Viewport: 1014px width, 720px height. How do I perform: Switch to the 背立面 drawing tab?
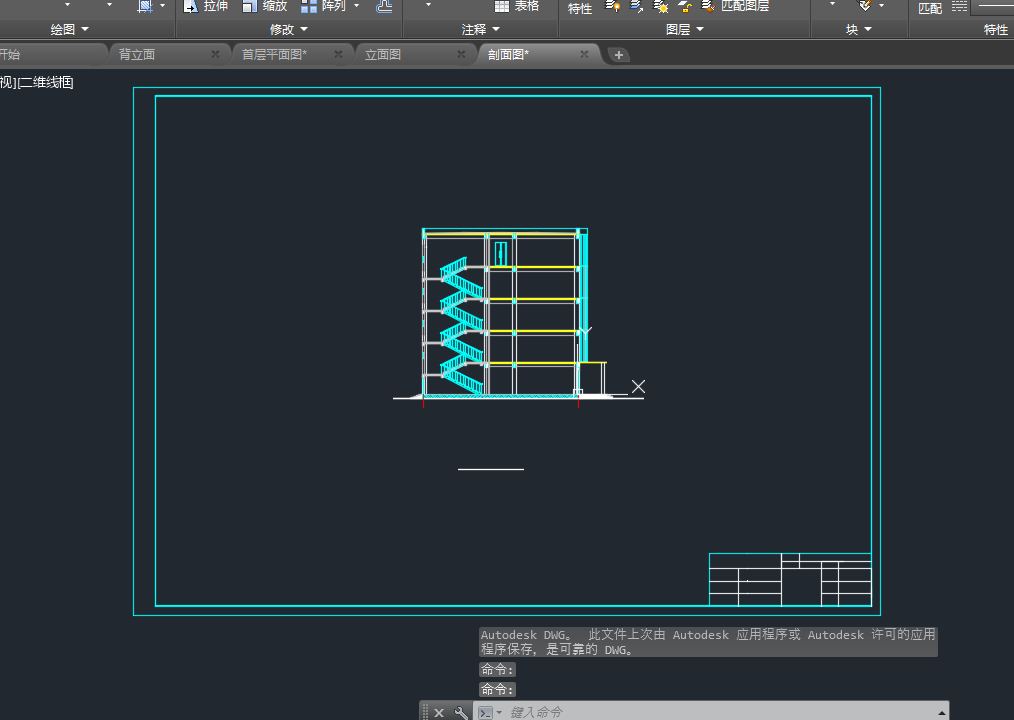tap(137, 54)
